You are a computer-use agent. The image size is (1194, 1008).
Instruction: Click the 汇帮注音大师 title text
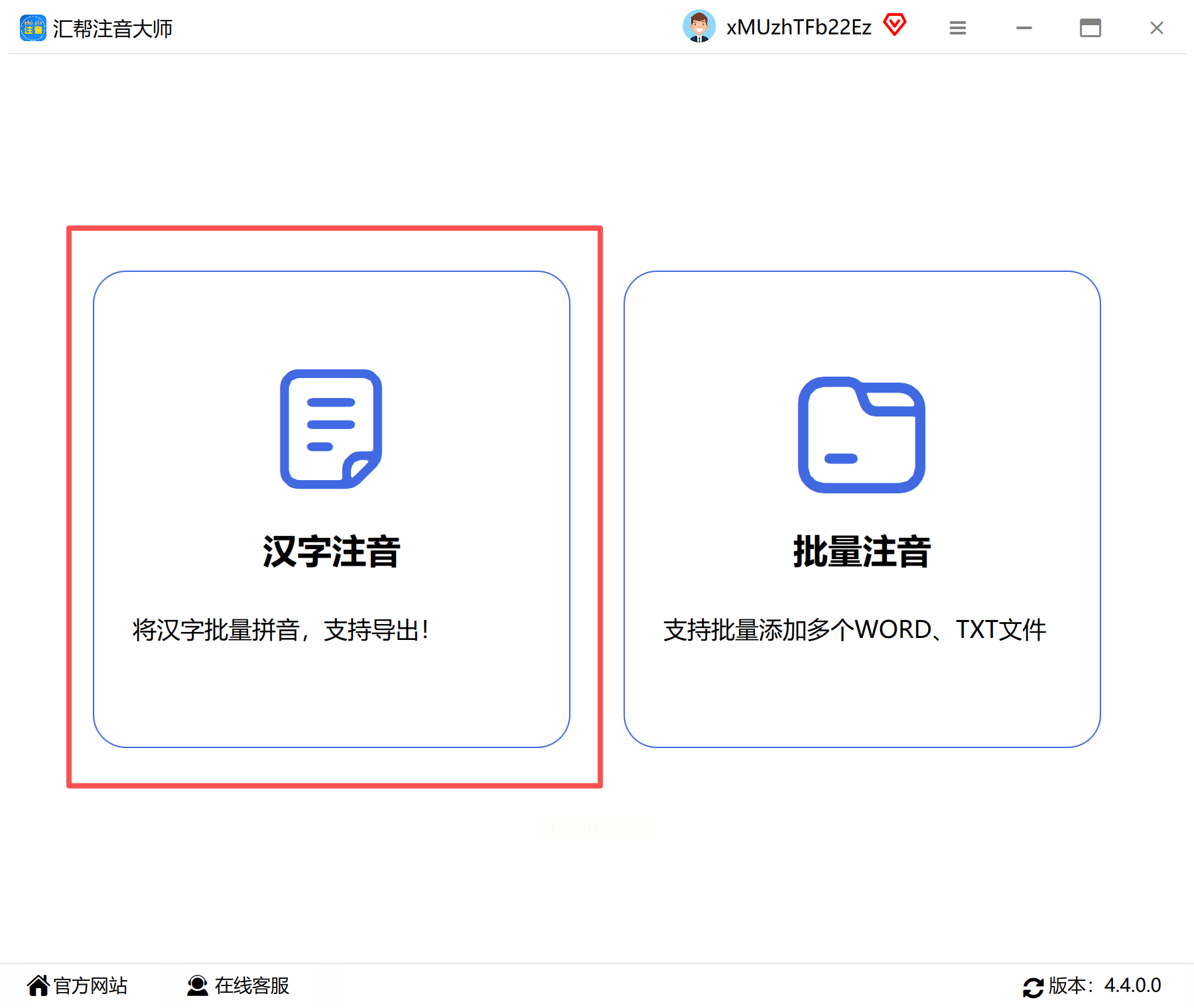coord(113,29)
